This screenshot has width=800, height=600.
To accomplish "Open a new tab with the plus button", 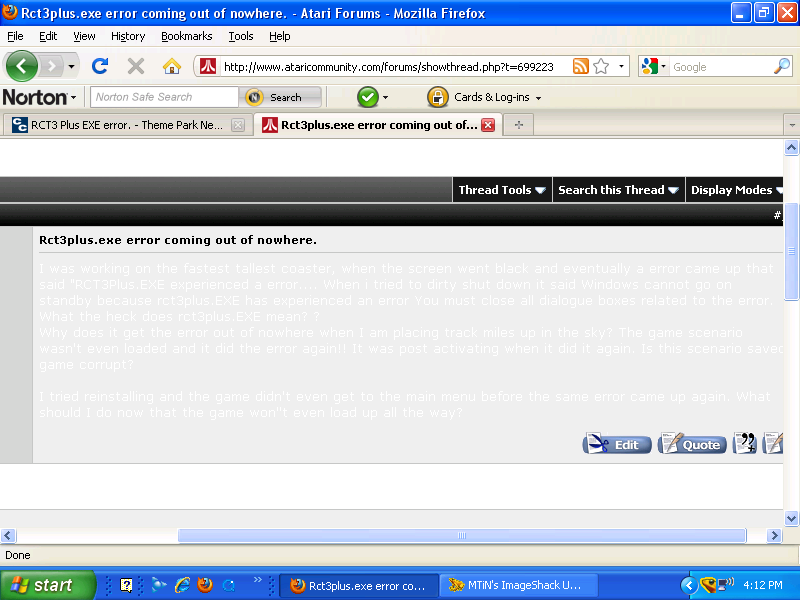I will [518, 125].
